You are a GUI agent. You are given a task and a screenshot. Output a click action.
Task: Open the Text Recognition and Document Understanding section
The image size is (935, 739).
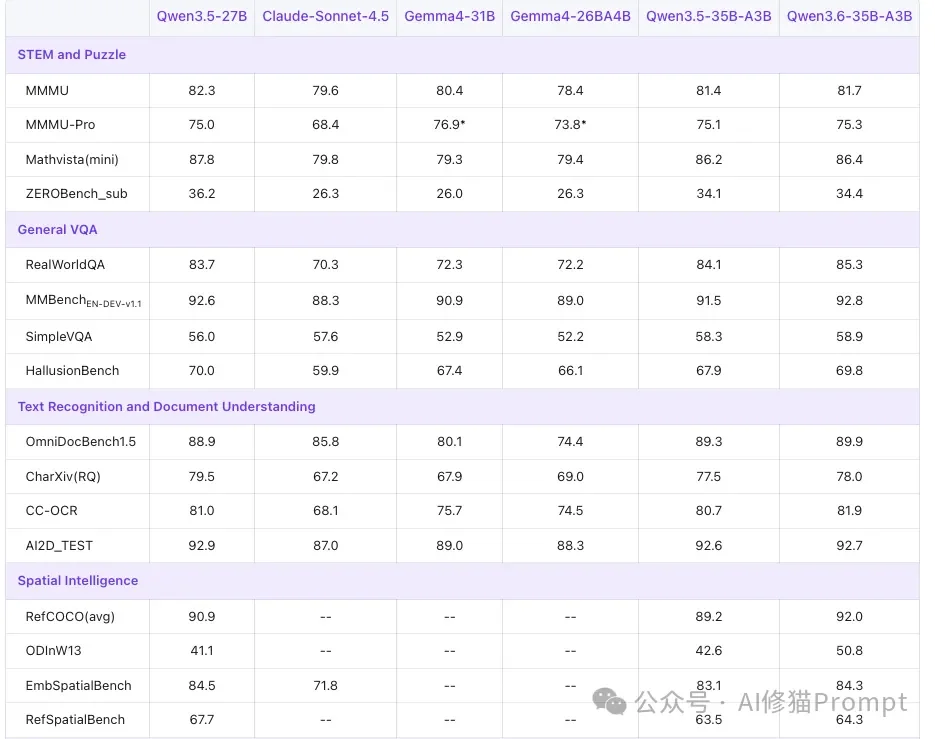pos(166,406)
